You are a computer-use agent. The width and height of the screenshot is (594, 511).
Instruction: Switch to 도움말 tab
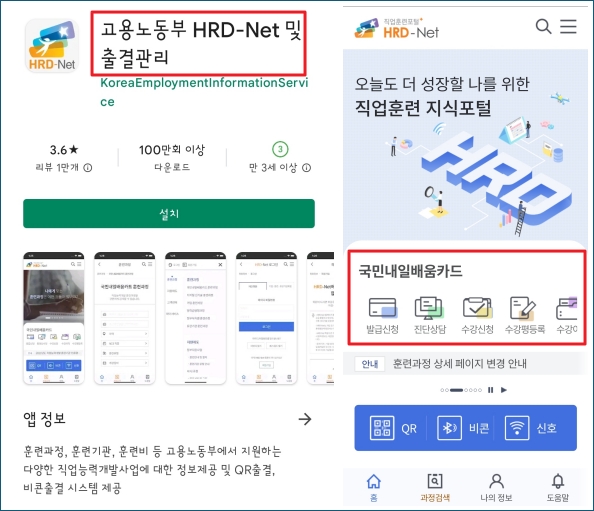point(558,487)
